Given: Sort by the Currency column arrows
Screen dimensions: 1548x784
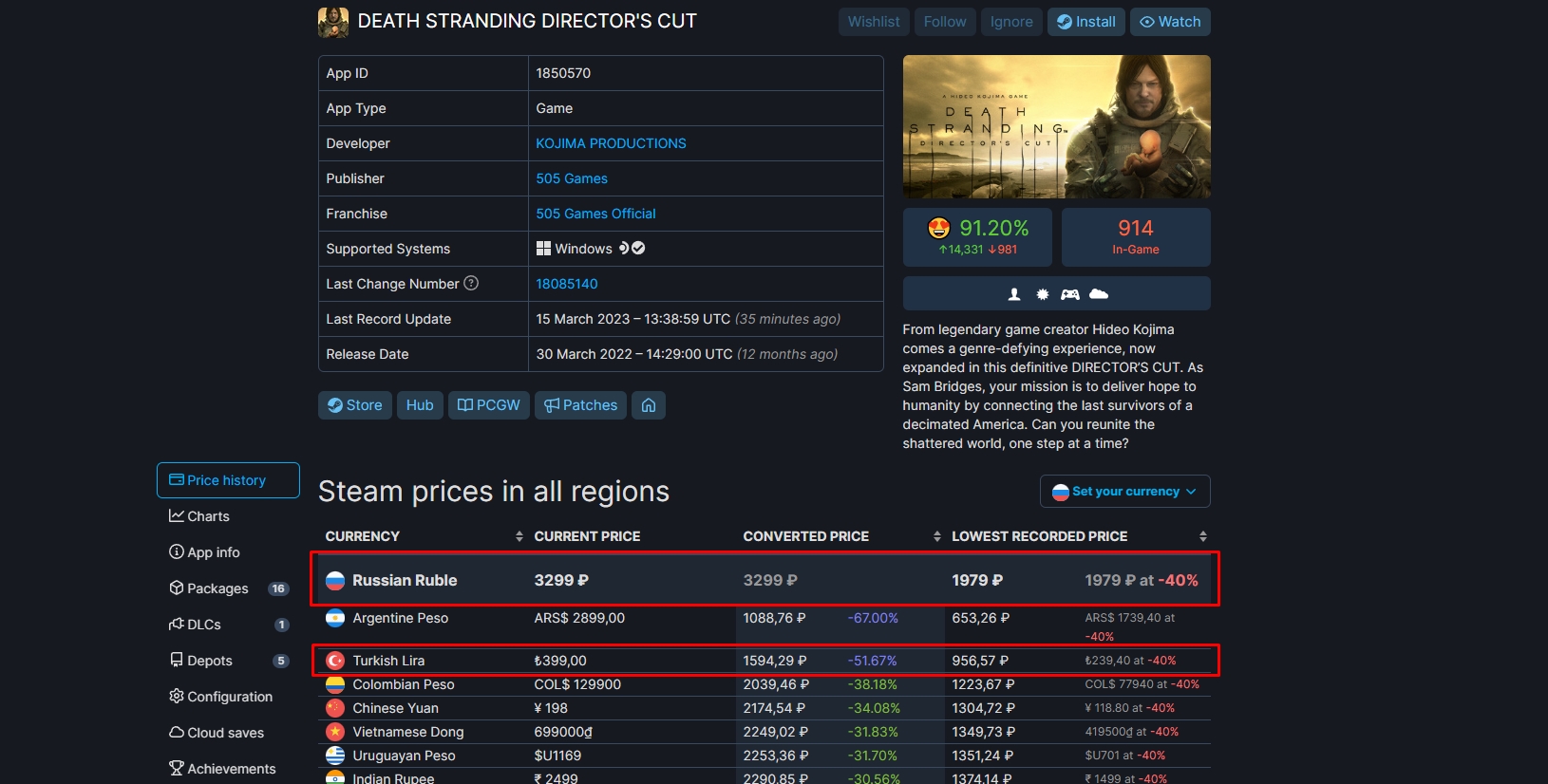Looking at the screenshot, I should [x=519, y=536].
